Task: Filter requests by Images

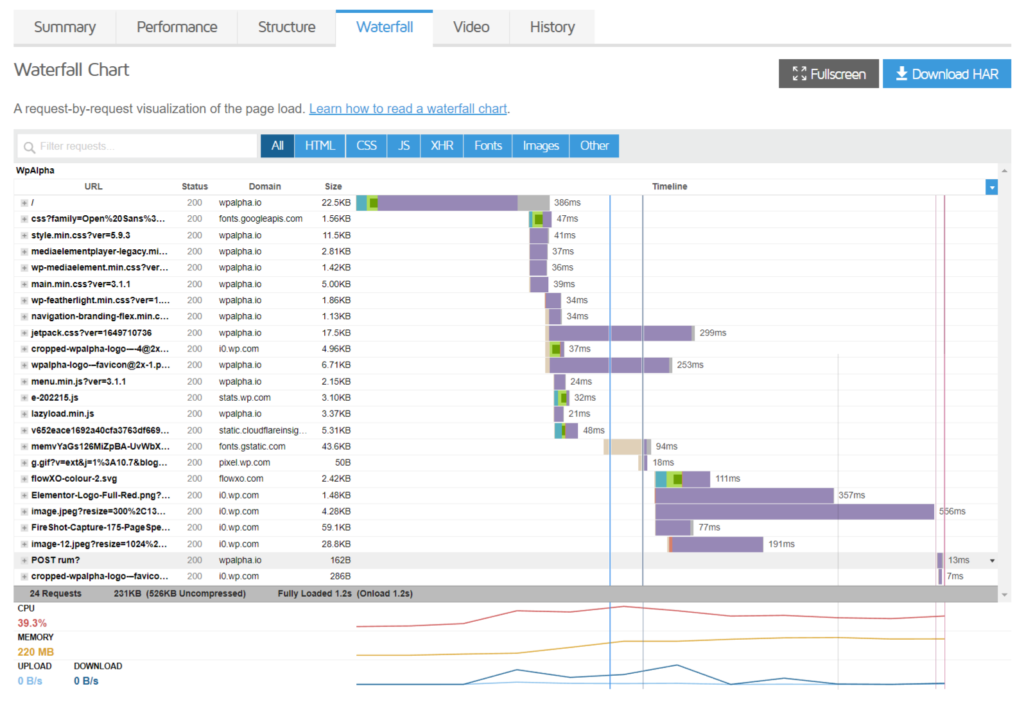Action: point(541,146)
